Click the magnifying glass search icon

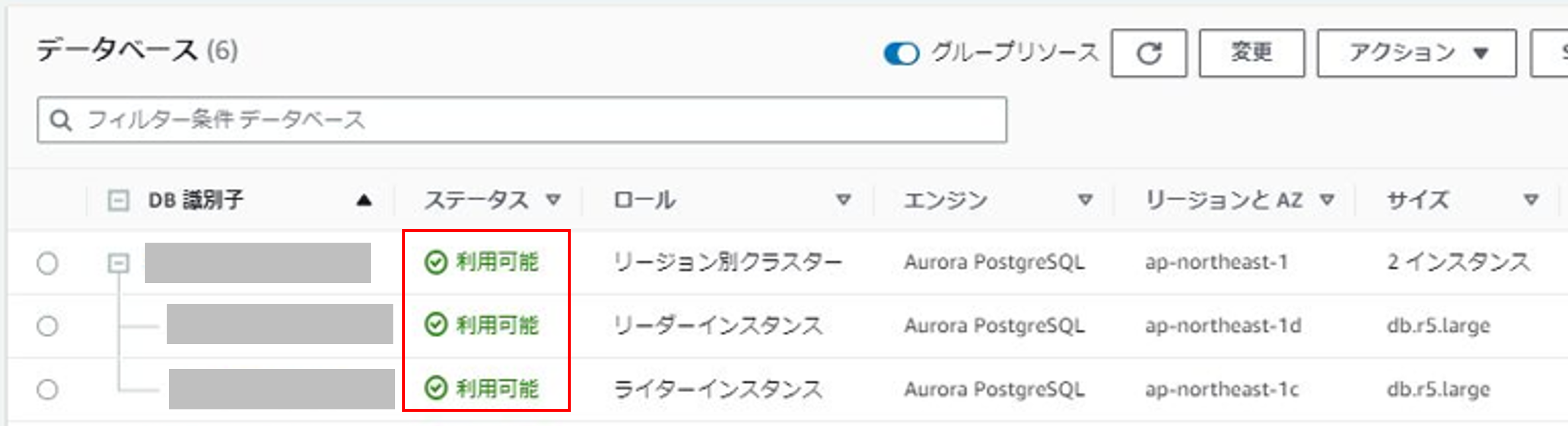tap(61, 120)
